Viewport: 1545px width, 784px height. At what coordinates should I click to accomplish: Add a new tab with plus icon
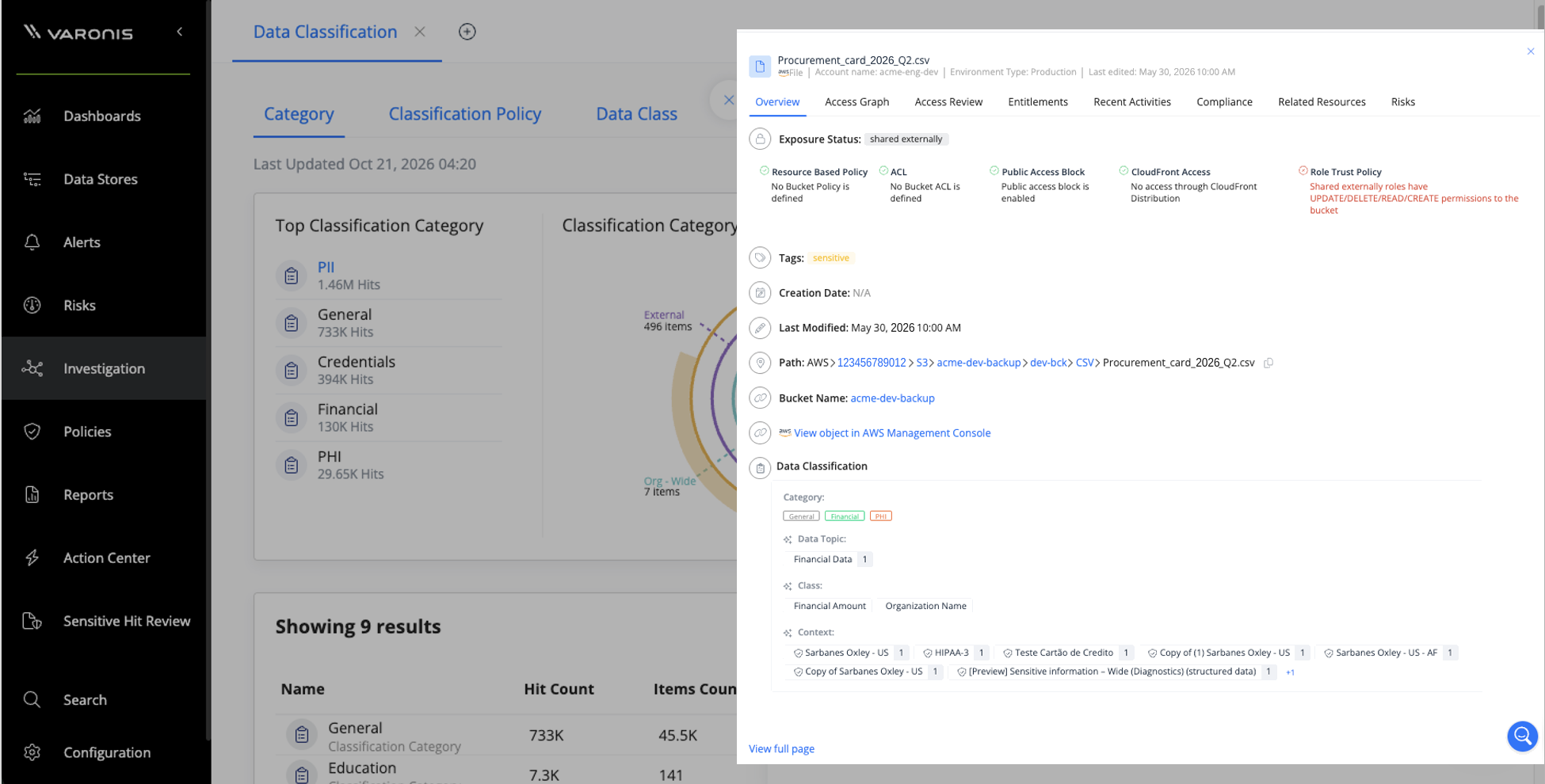(x=467, y=32)
